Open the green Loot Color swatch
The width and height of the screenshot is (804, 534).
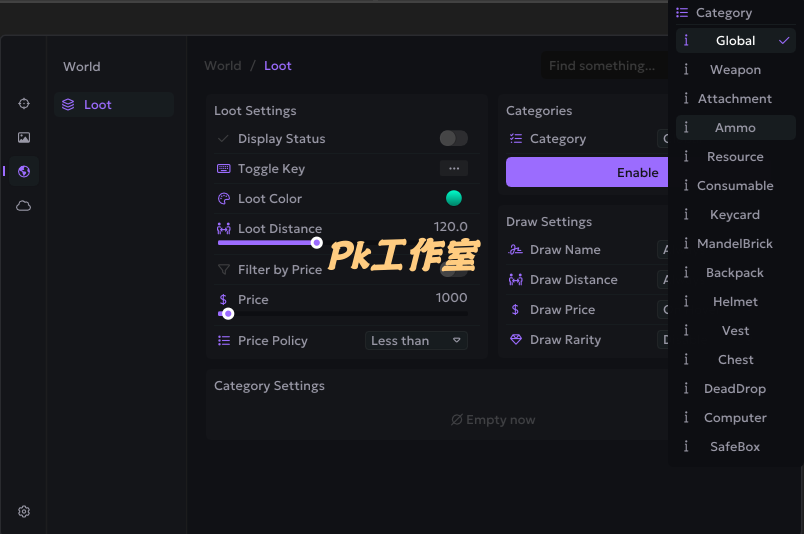pos(453,198)
